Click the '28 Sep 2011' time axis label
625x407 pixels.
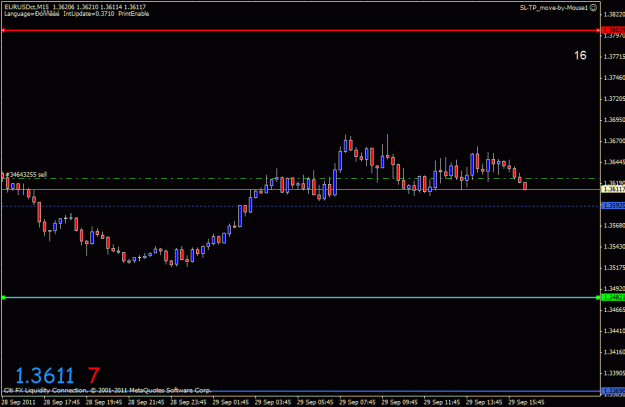point(19,402)
